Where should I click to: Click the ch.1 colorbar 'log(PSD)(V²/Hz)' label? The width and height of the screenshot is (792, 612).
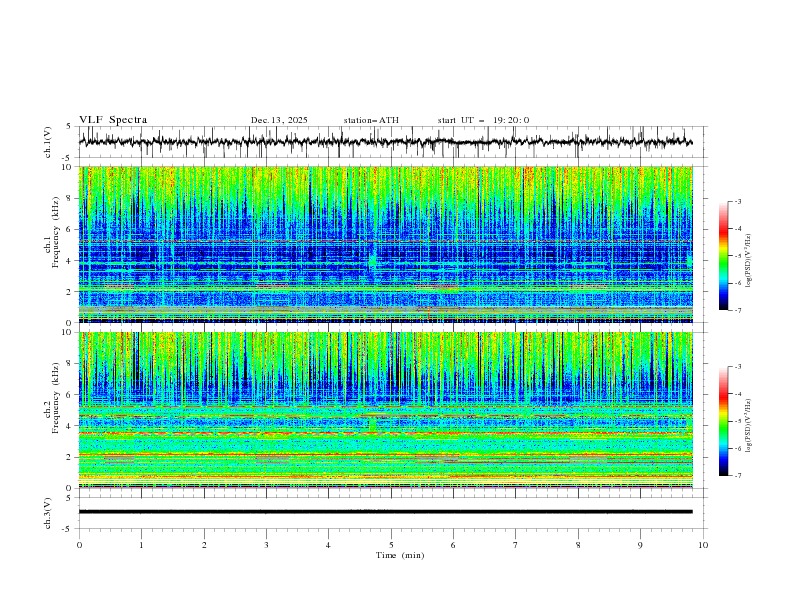tap(749, 261)
